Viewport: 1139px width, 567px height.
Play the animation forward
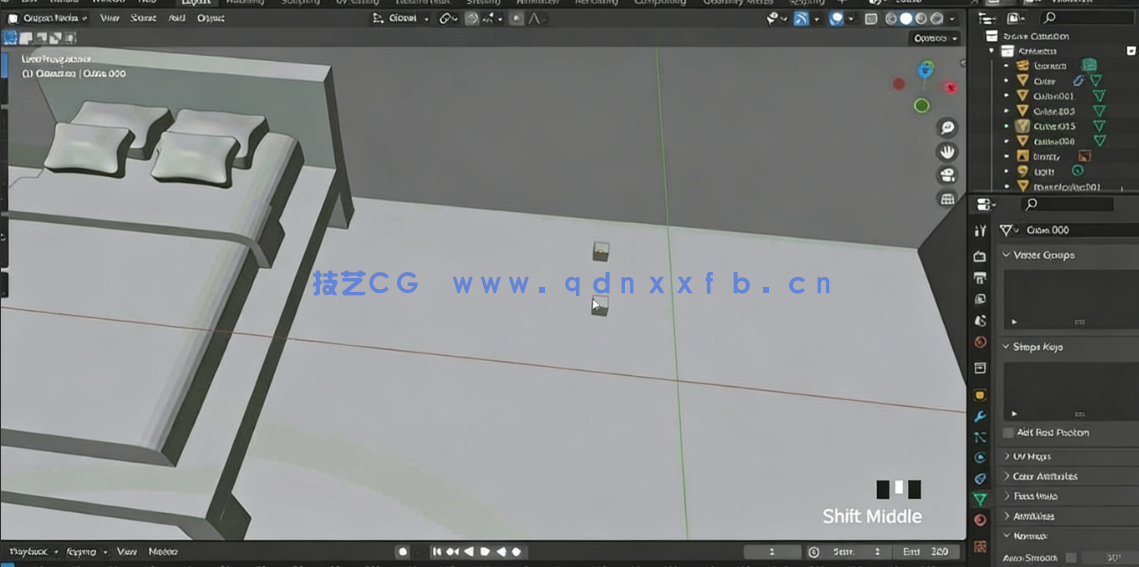[x=485, y=552]
